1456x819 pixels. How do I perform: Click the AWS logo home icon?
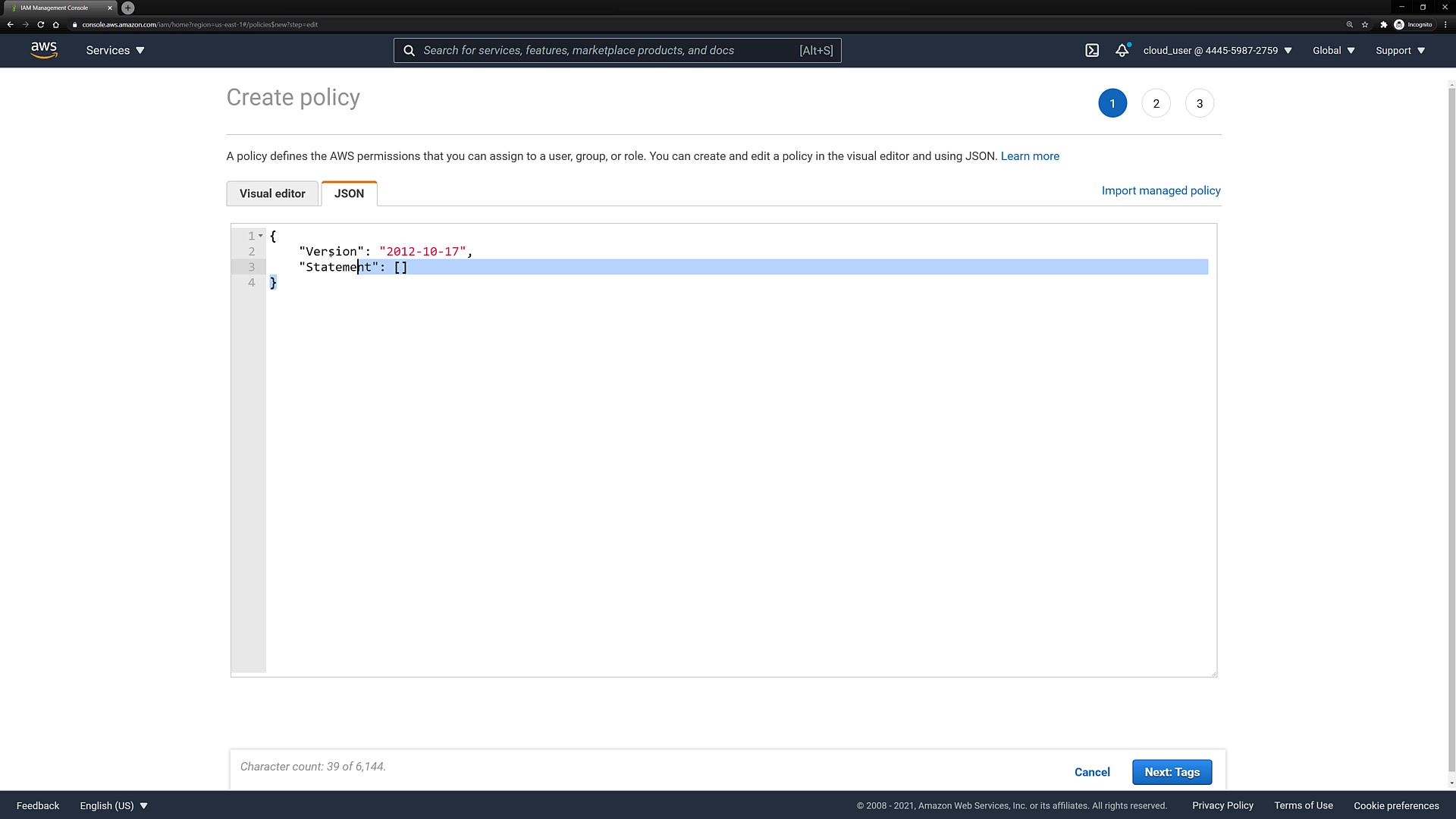pyautogui.click(x=44, y=50)
